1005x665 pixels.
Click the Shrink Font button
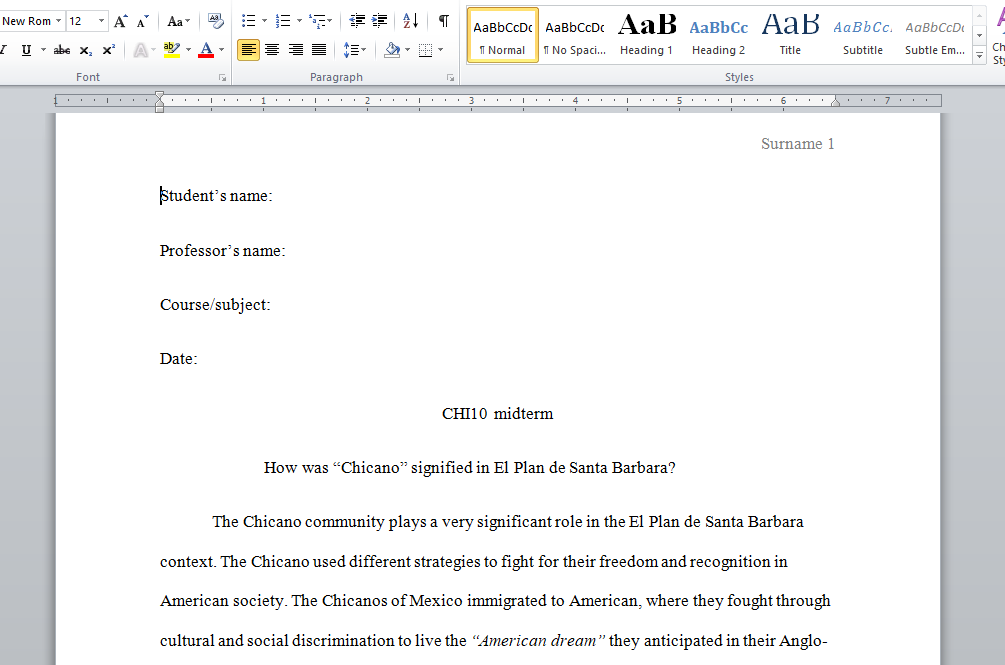tap(142, 22)
